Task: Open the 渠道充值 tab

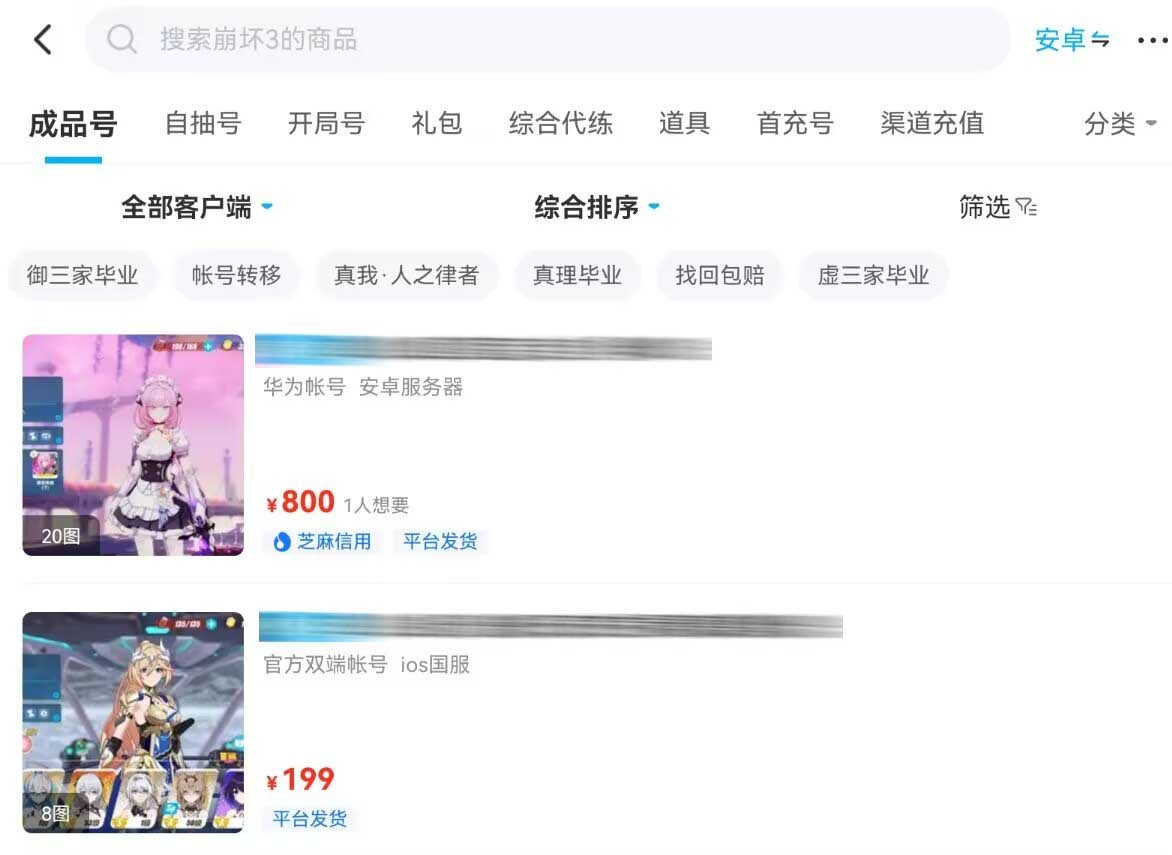Action: pos(931,123)
